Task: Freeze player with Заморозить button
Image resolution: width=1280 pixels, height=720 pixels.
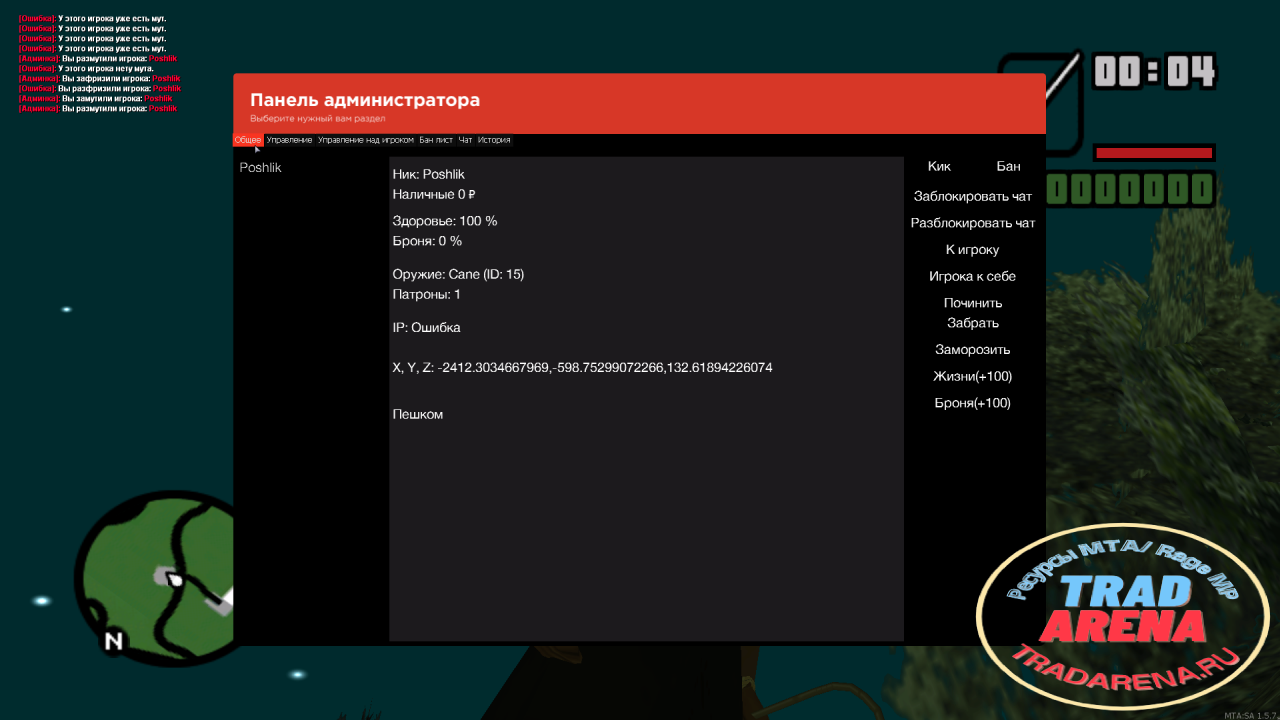Action: [973, 350]
